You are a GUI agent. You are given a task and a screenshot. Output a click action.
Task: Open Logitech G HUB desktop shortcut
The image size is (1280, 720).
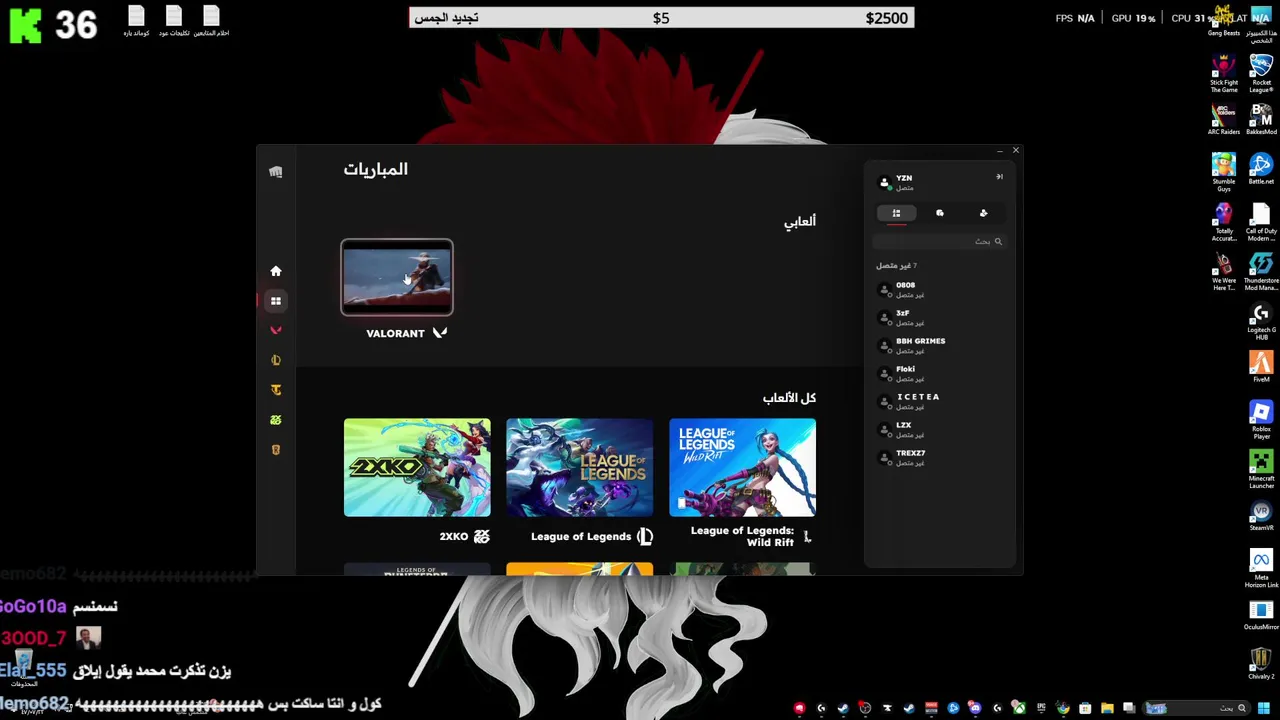[x=1261, y=320]
